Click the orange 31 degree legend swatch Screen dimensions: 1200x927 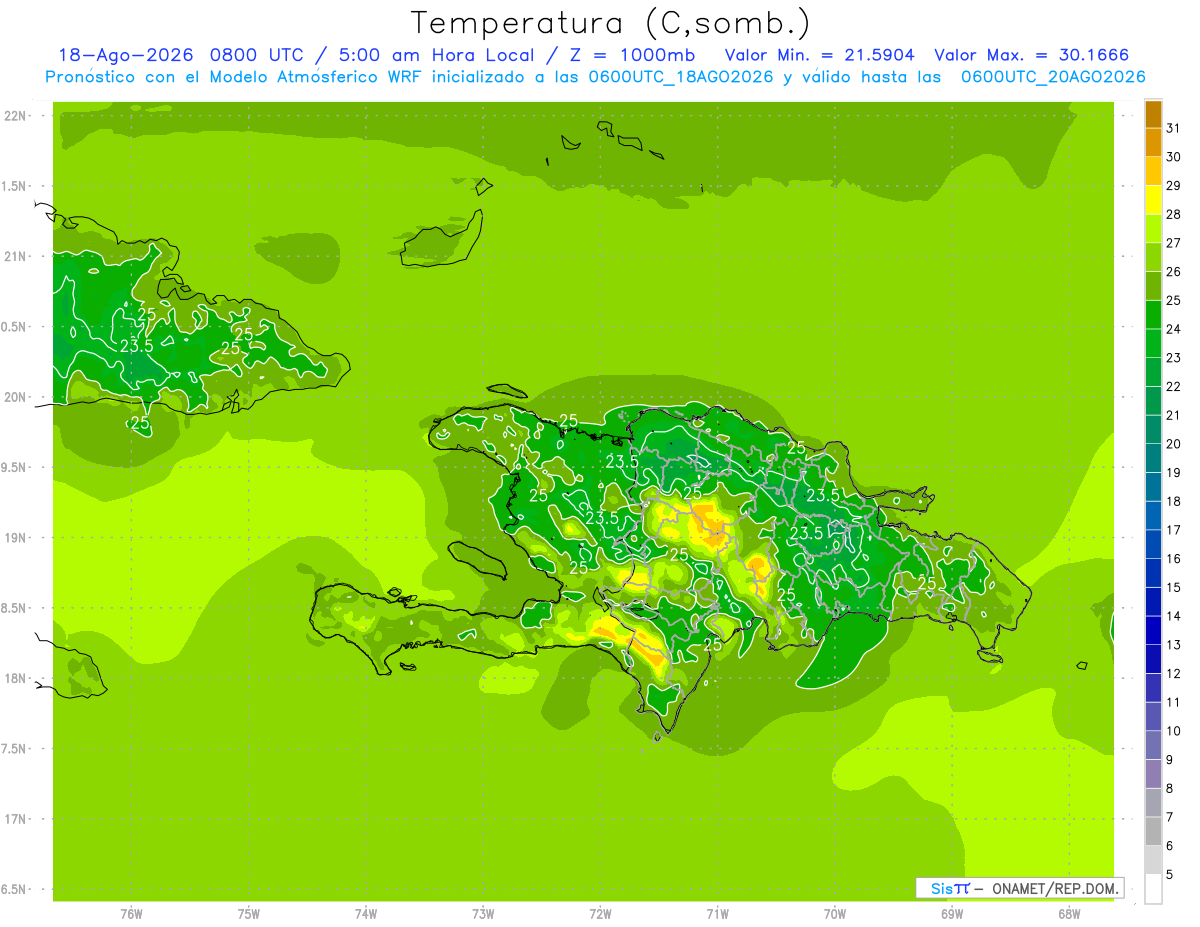pos(1153,116)
